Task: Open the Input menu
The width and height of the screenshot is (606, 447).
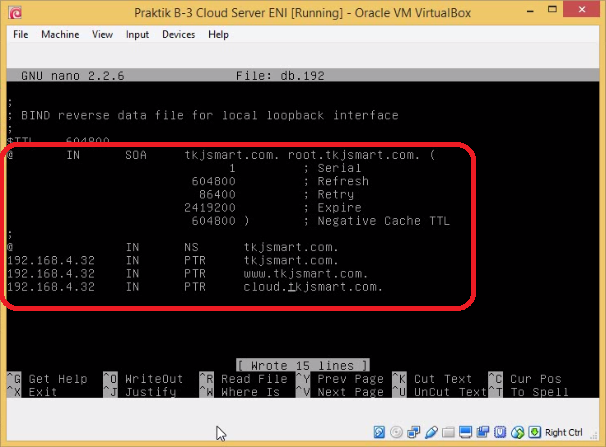Action: click(137, 34)
